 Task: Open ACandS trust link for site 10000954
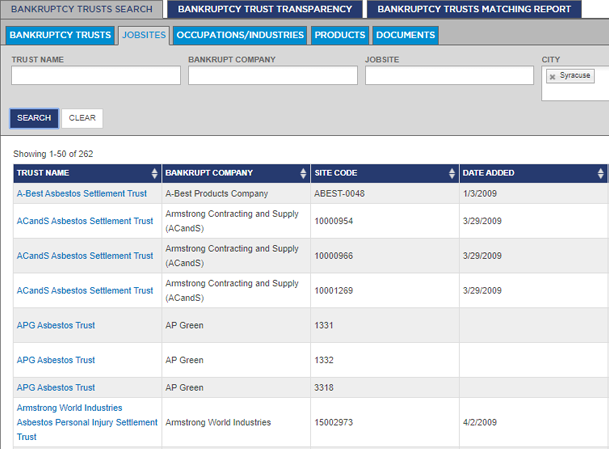(x=85, y=221)
